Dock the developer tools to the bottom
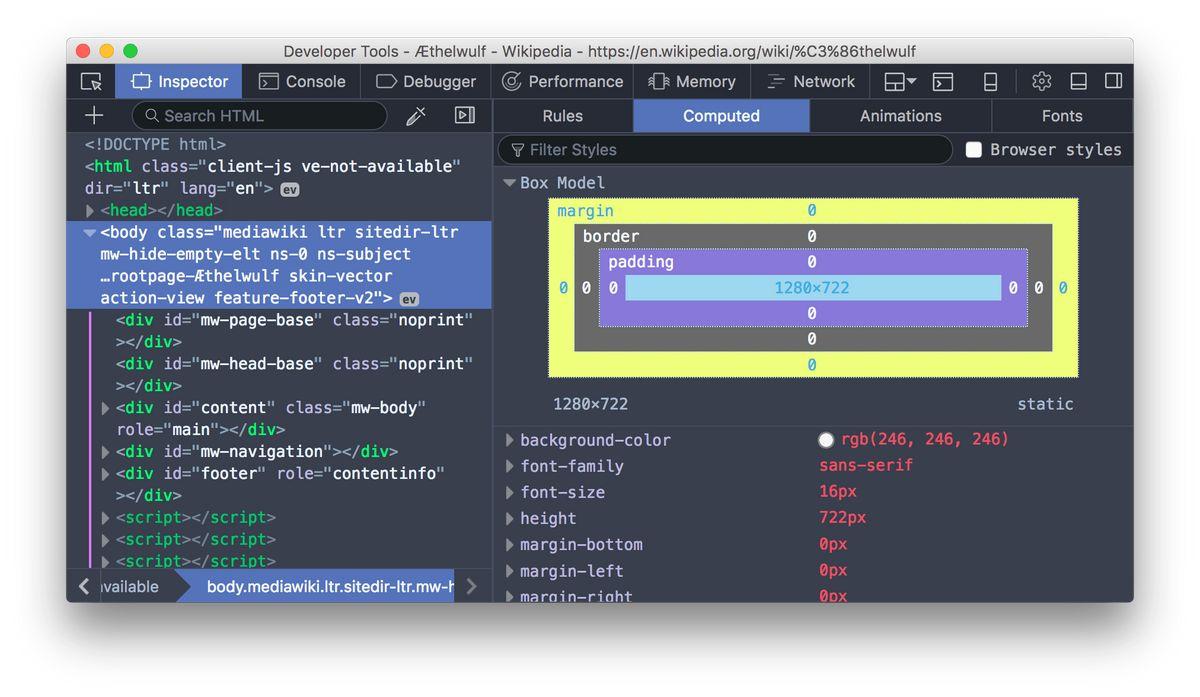 coord(1078,82)
